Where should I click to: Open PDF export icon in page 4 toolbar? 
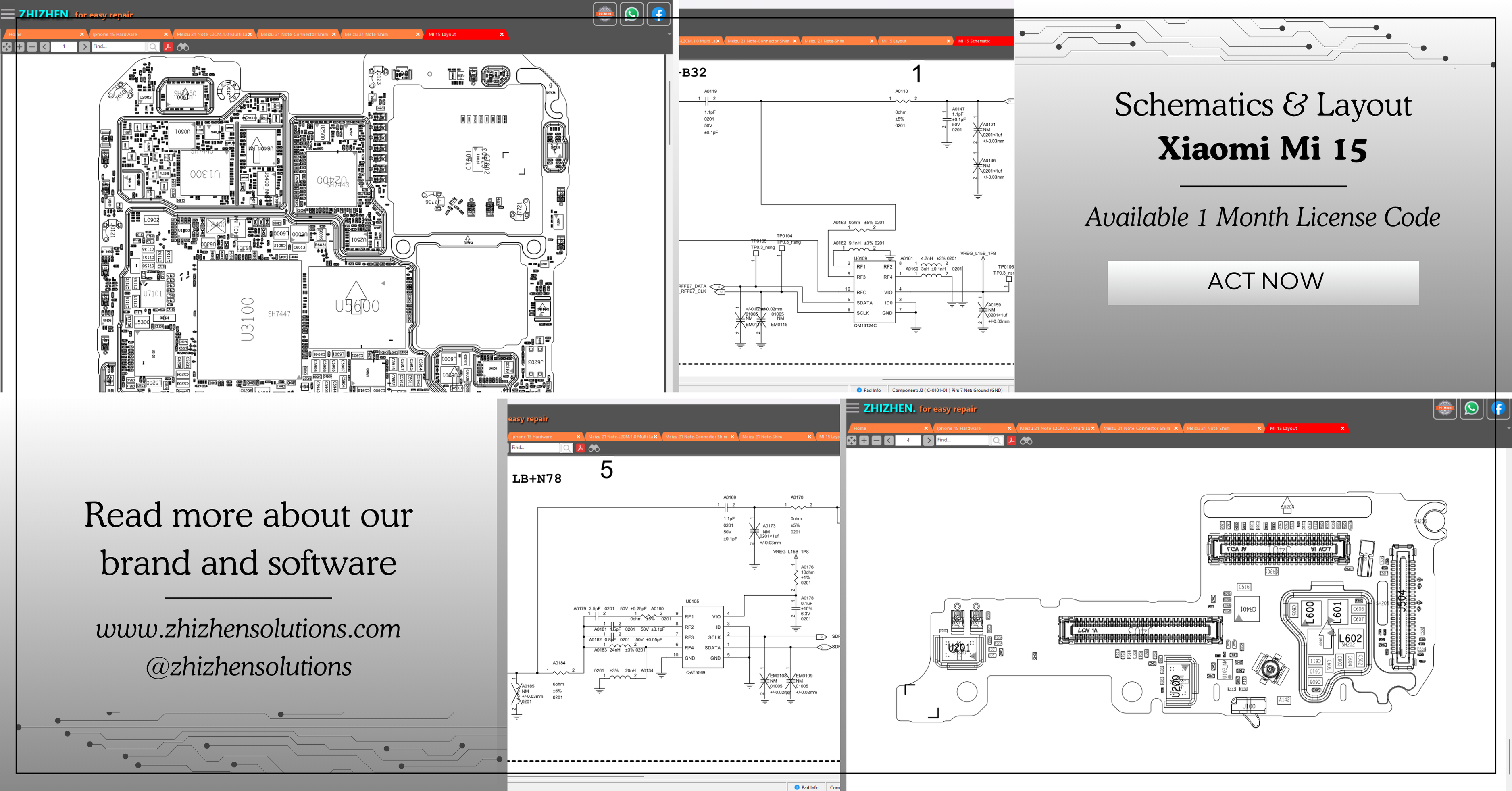(1011, 441)
